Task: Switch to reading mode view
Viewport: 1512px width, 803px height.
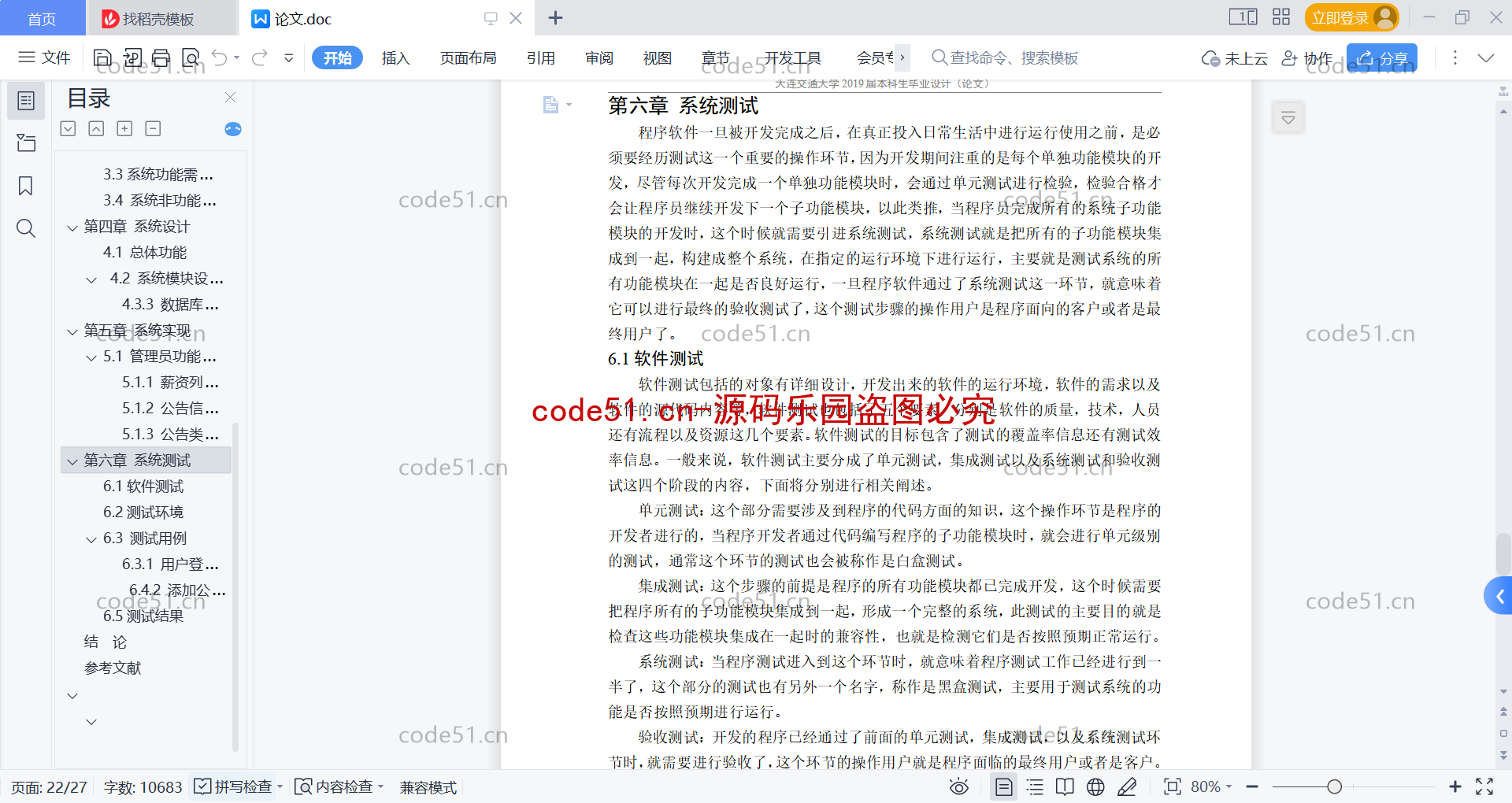Action: 1065,787
